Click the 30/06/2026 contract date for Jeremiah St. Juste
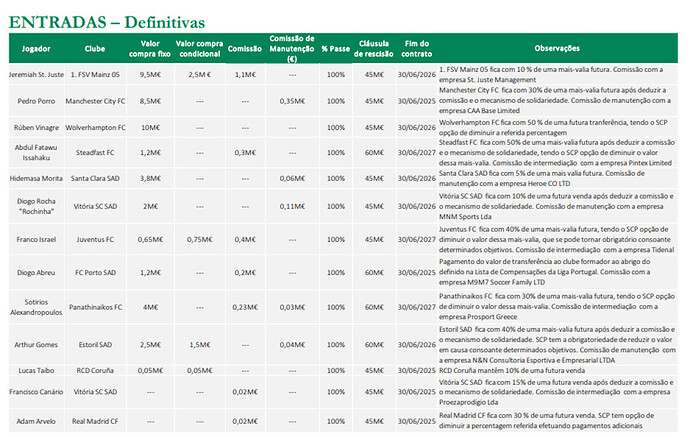 pyautogui.click(x=417, y=74)
